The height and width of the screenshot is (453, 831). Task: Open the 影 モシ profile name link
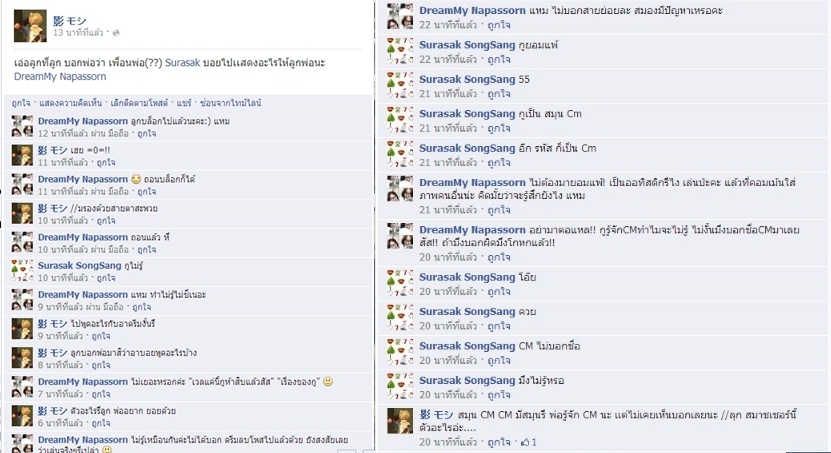tap(69, 21)
